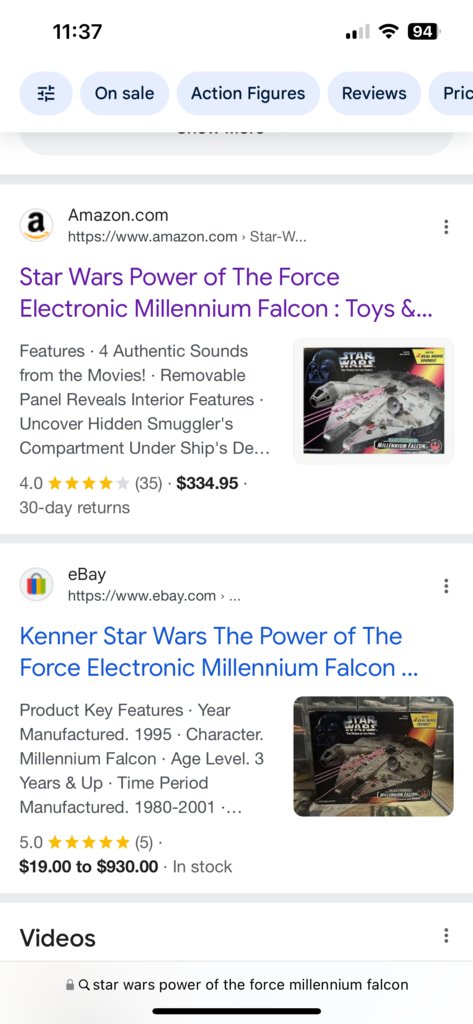This screenshot has width=473, height=1024.
Task: Tap the eBay site URL breadcrumb
Action: 154,596
